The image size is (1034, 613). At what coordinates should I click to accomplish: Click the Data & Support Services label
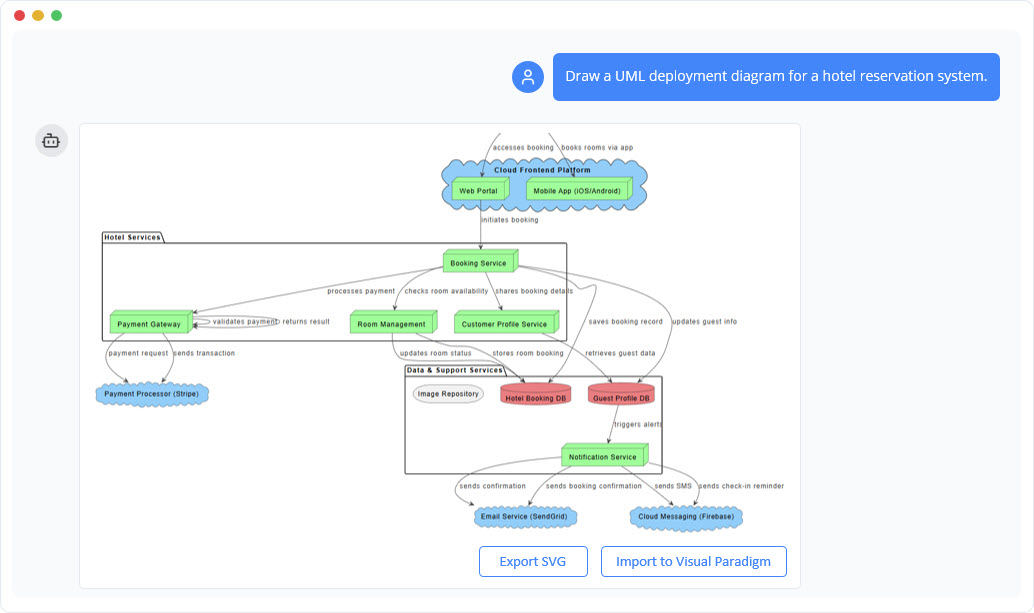453,368
